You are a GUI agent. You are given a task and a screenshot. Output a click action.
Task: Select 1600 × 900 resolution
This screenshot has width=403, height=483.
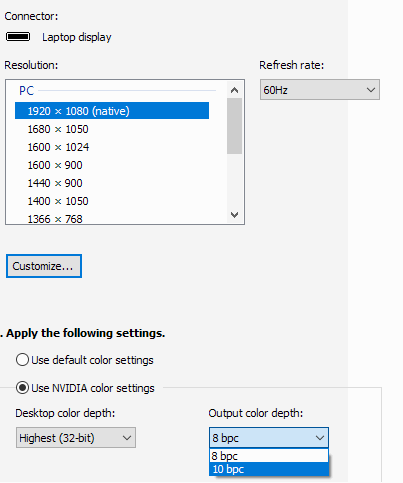point(112,165)
